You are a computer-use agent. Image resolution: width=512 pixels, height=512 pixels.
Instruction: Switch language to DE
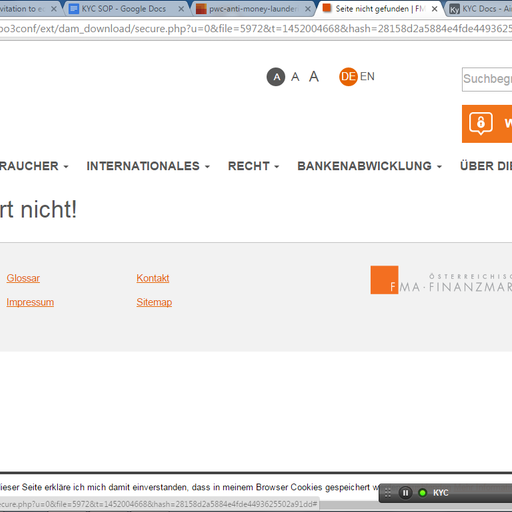click(x=348, y=77)
